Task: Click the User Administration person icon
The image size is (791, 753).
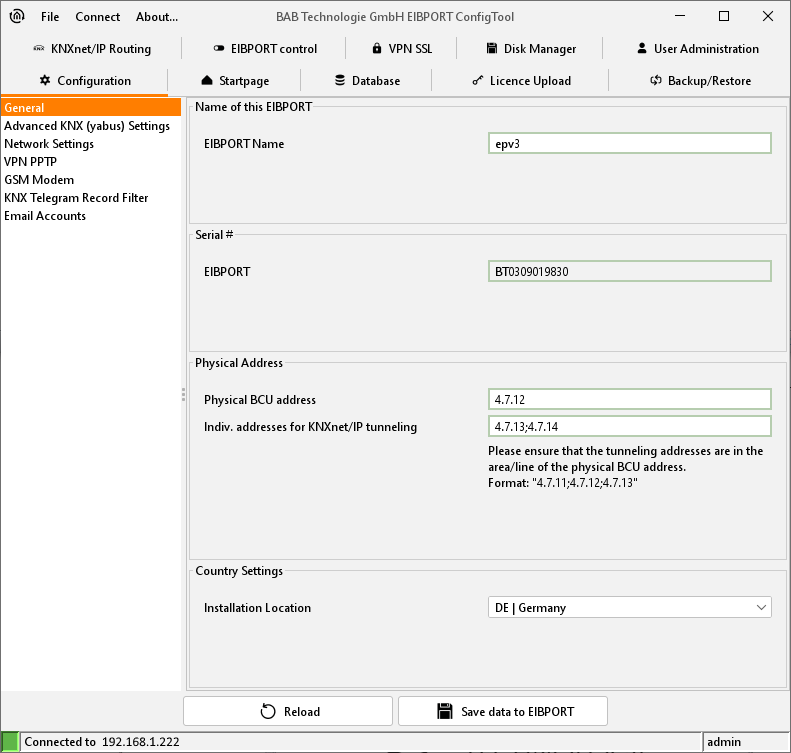Action: (642, 49)
